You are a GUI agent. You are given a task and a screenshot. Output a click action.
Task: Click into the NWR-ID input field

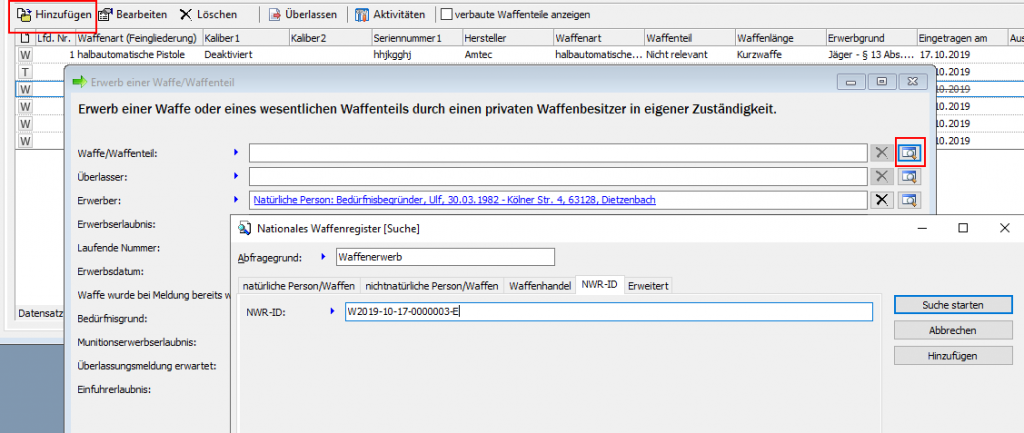point(608,312)
